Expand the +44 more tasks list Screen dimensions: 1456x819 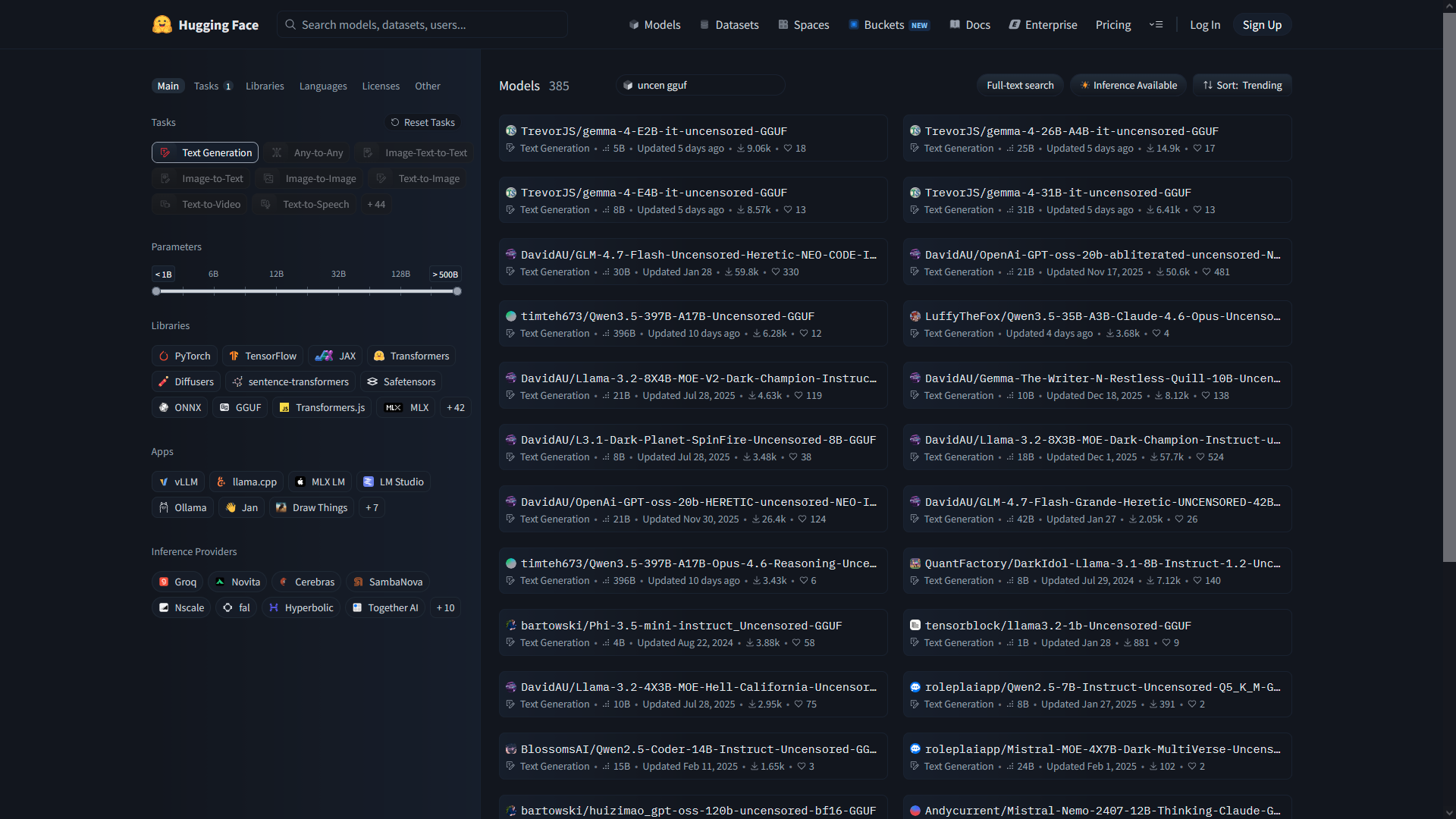375,204
